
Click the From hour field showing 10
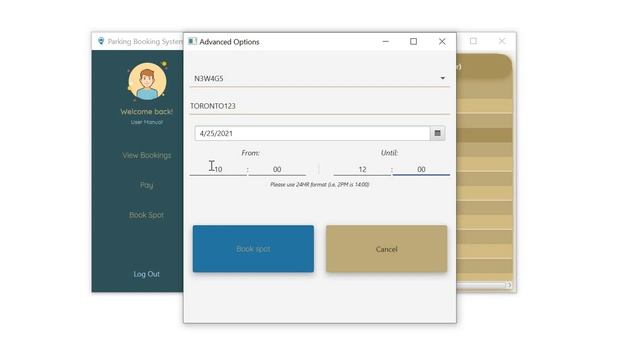click(218, 169)
